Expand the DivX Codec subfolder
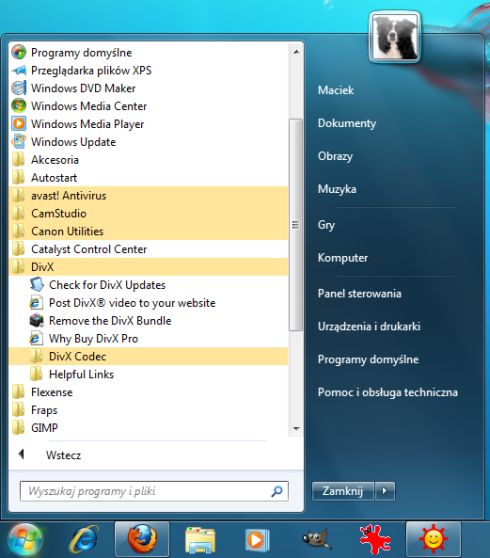 click(x=148, y=356)
